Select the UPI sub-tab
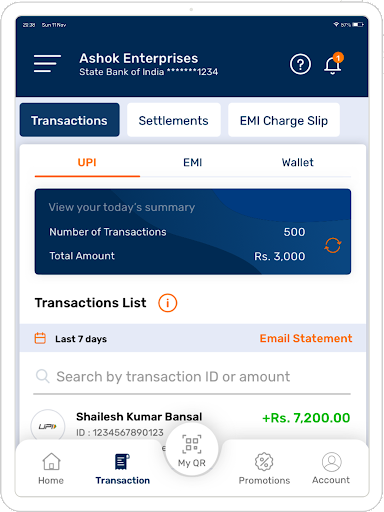 click(x=87, y=163)
